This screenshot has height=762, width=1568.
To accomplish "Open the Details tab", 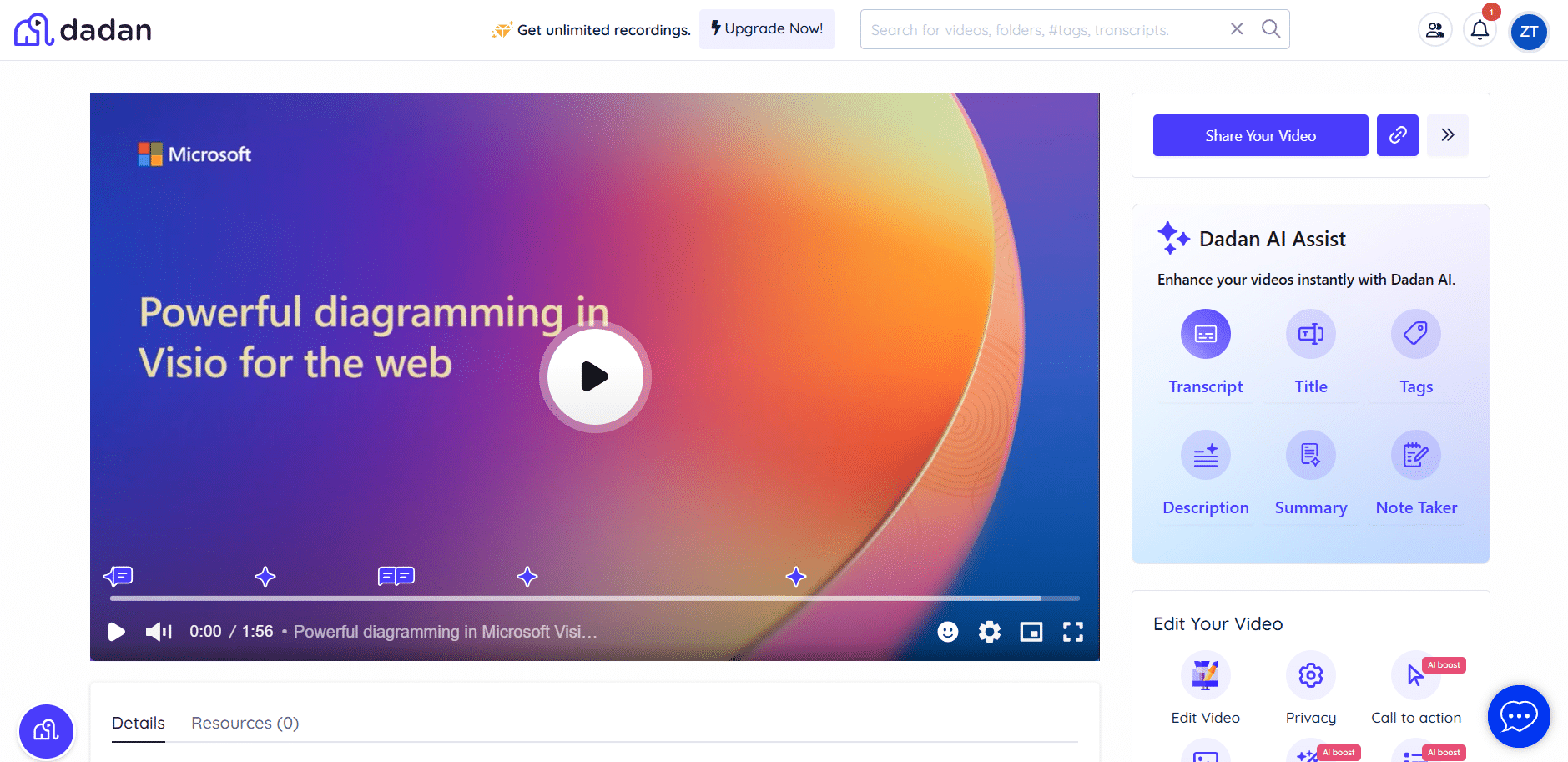I will pyautogui.click(x=138, y=723).
